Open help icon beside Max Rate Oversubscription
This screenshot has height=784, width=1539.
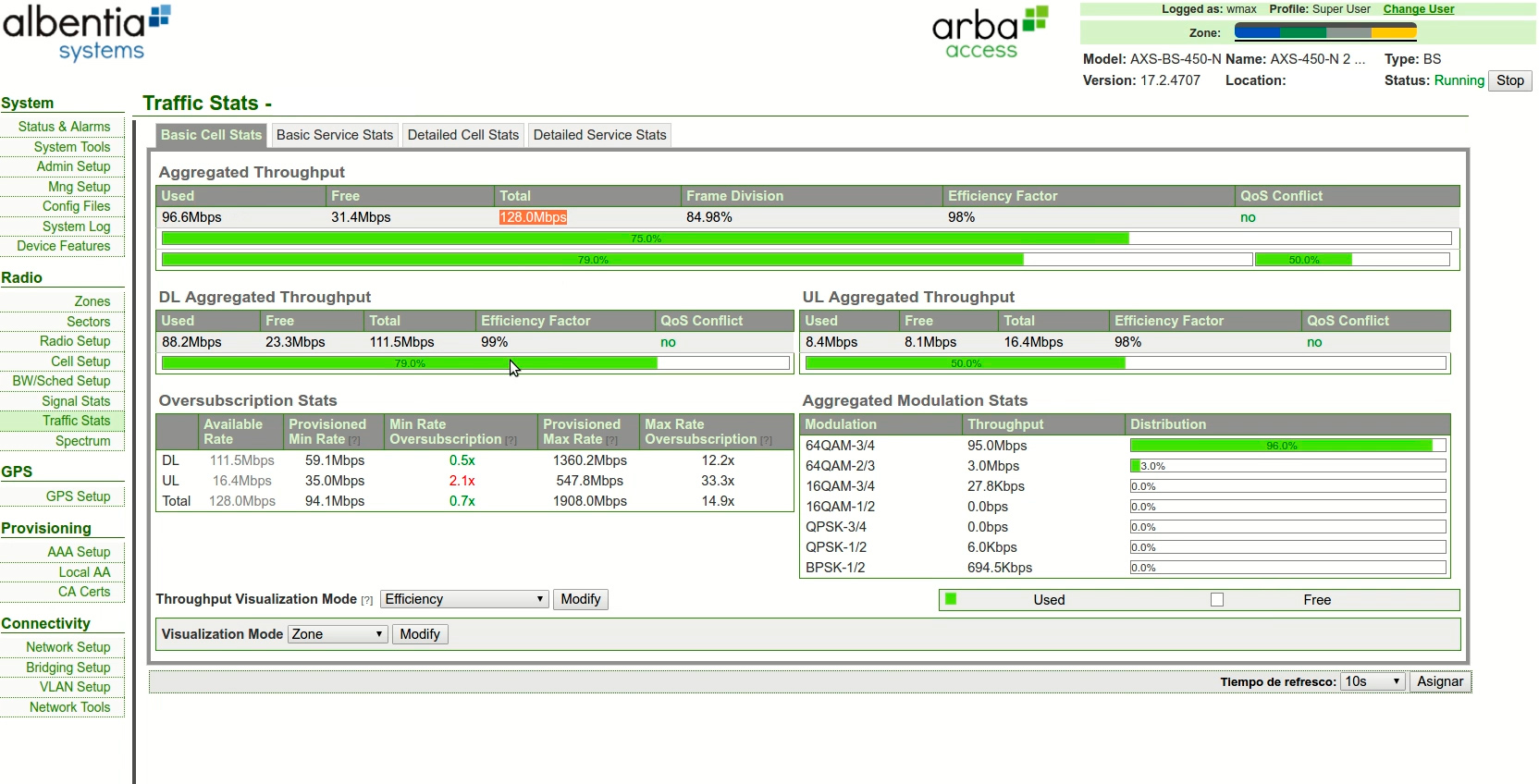click(x=767, y=441)
